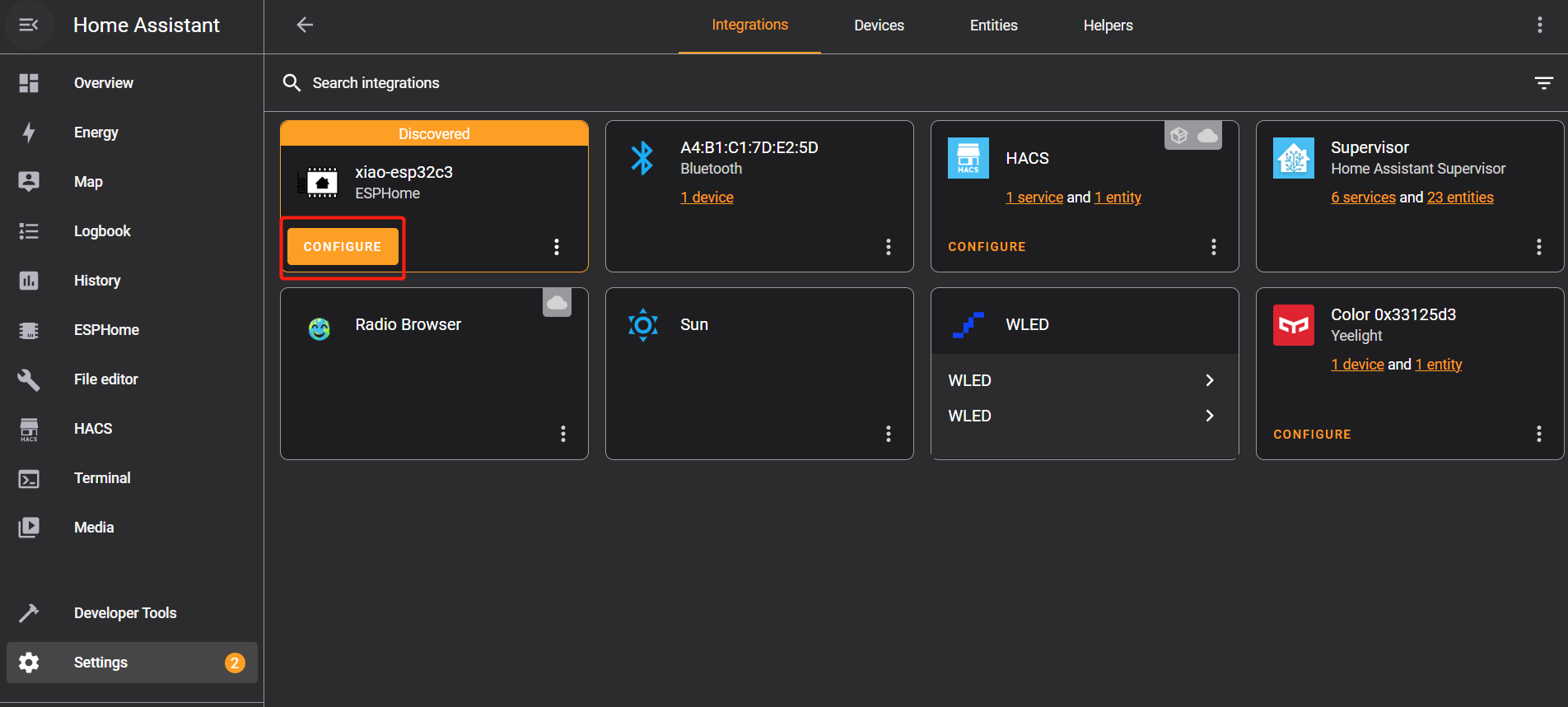1568x707 pixels.
Task: Open options menu for HACS card
Action: [1213, 247]
